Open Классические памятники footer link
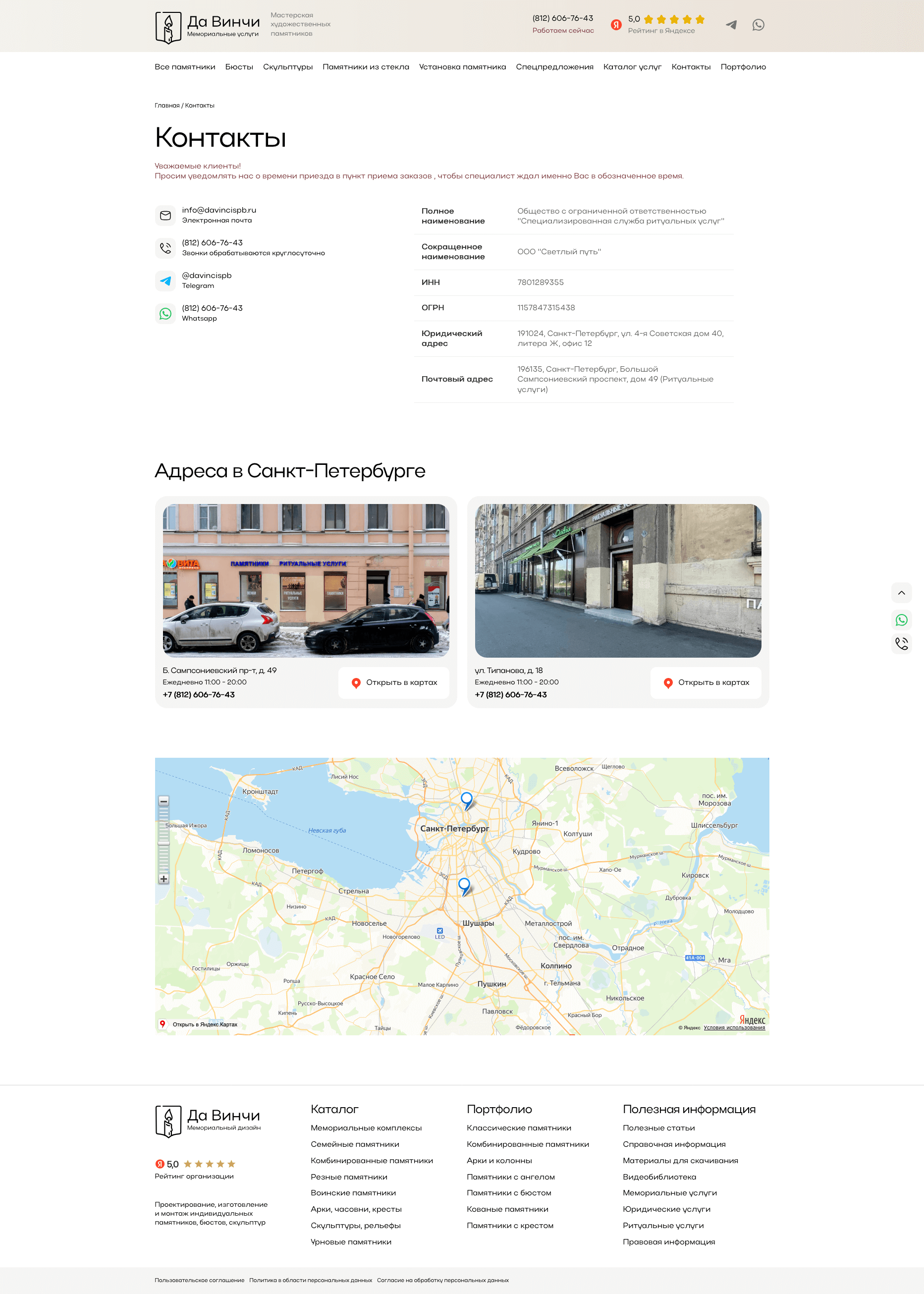Image resolution: width=924 pixels, height=1294 pixels. tap(519, 1128)
